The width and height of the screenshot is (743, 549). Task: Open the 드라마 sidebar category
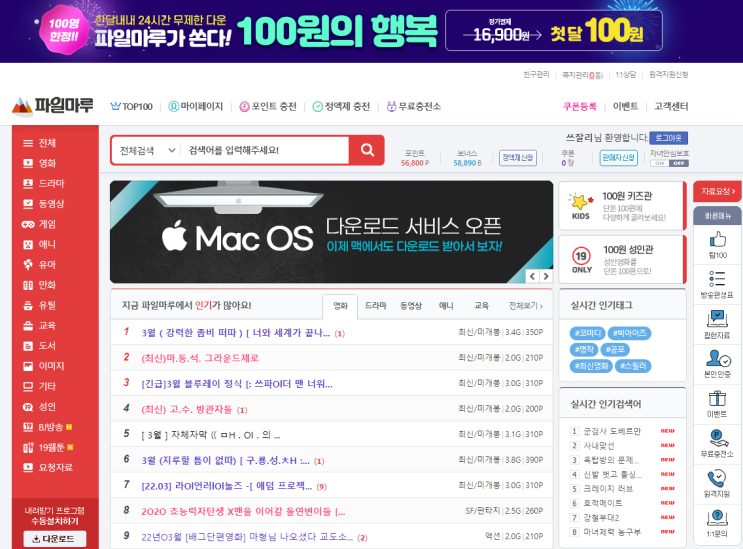coord(43,183)
